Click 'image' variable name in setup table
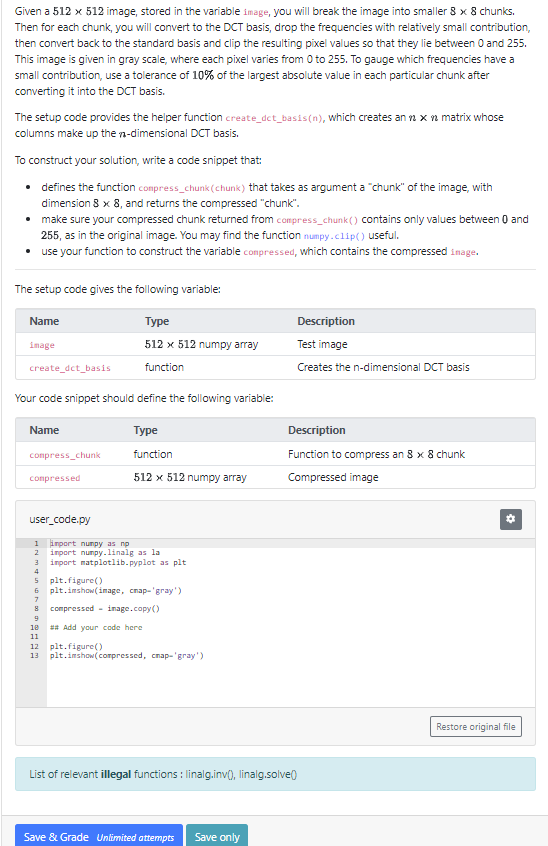Screen dimensions: 548x846 click(42, 345)
